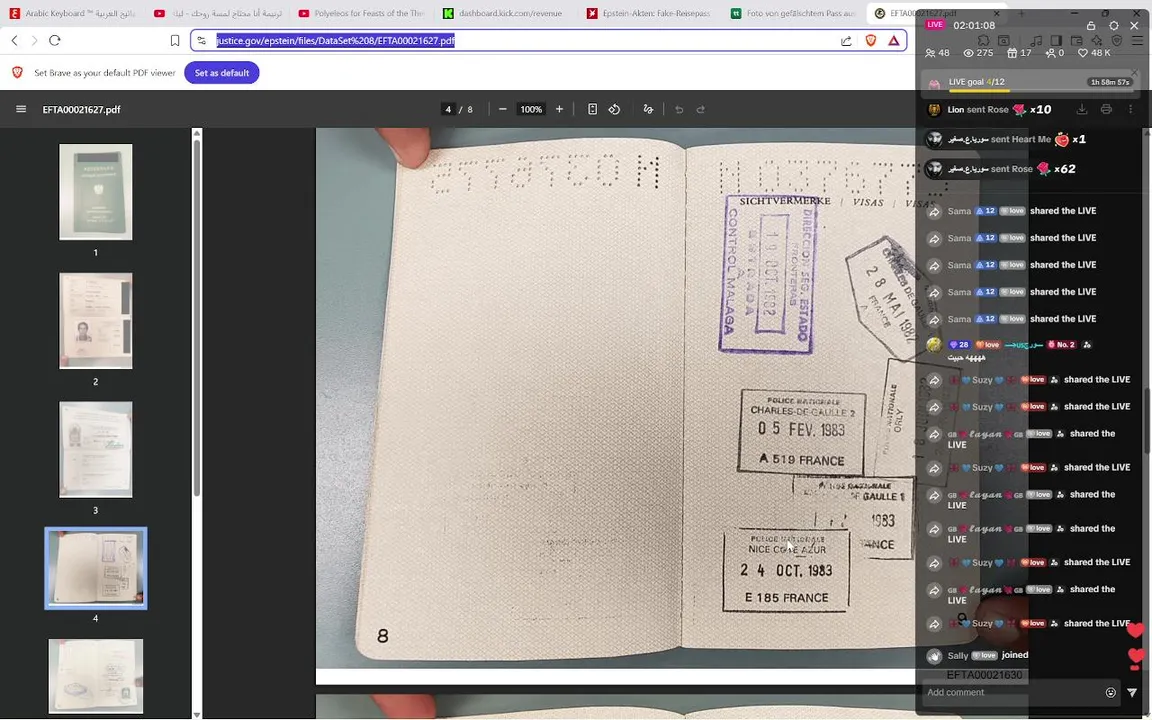Open site settings icon in address bar

pos(202,40)
